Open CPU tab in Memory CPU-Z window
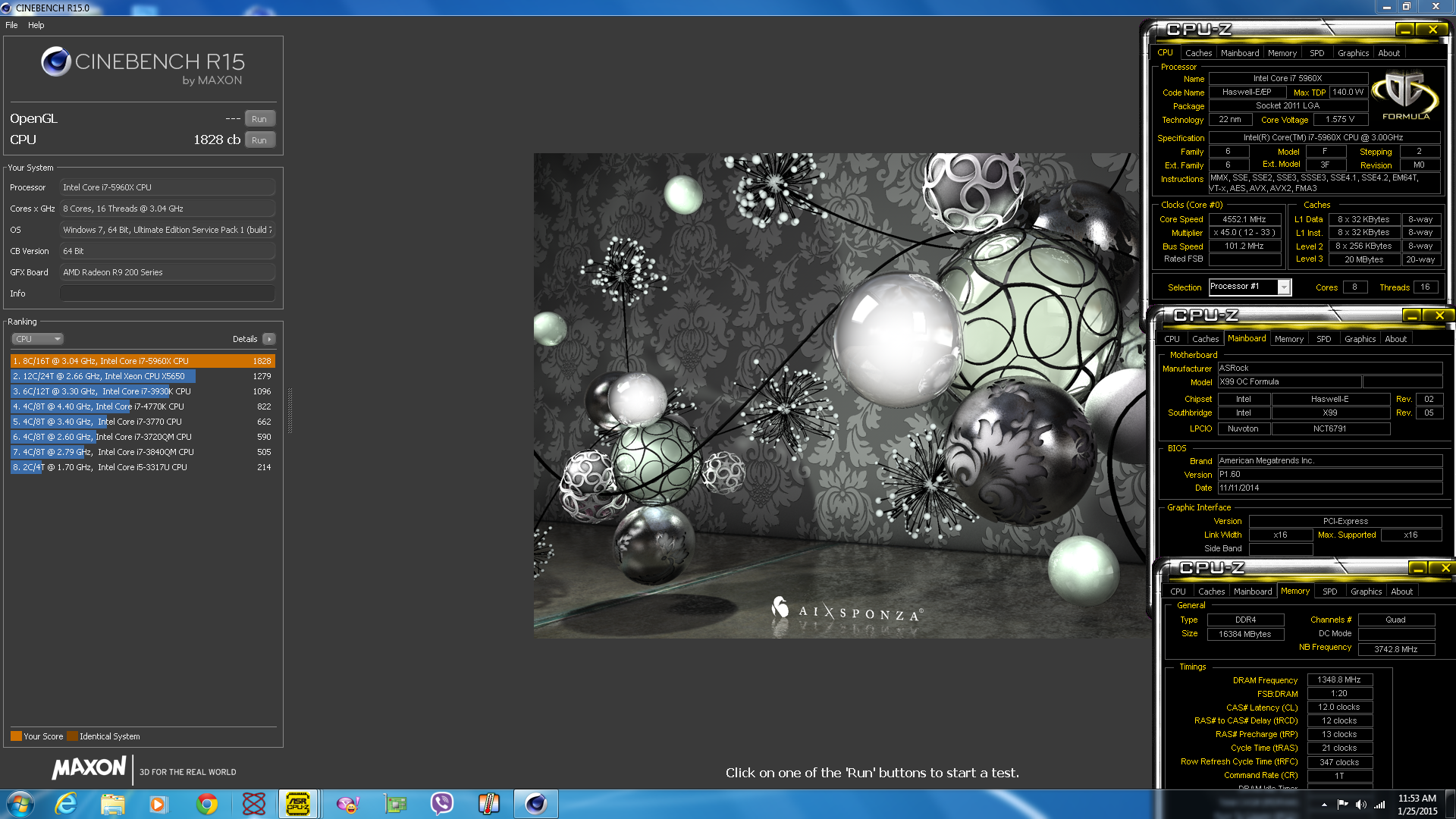This screenshot has width=1456, height=819. [1178, 591]
